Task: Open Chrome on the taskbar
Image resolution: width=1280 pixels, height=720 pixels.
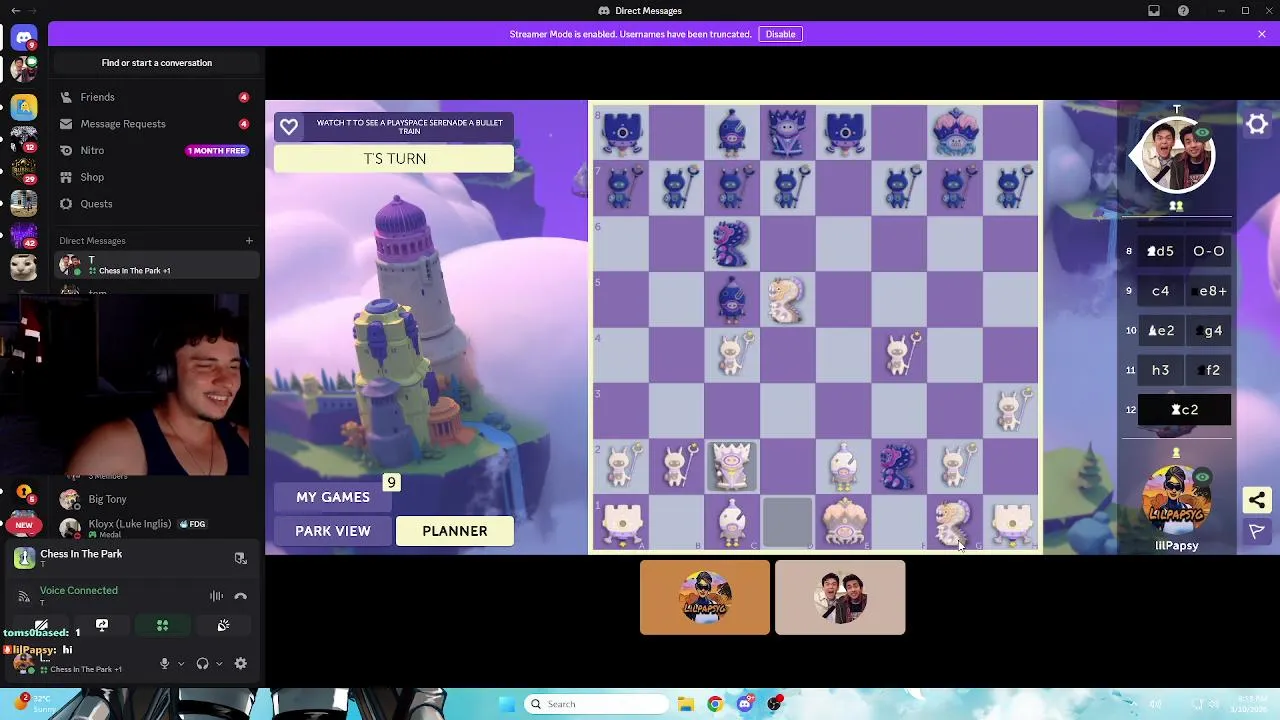Action: pyautogui.click(x=714, y=704)
